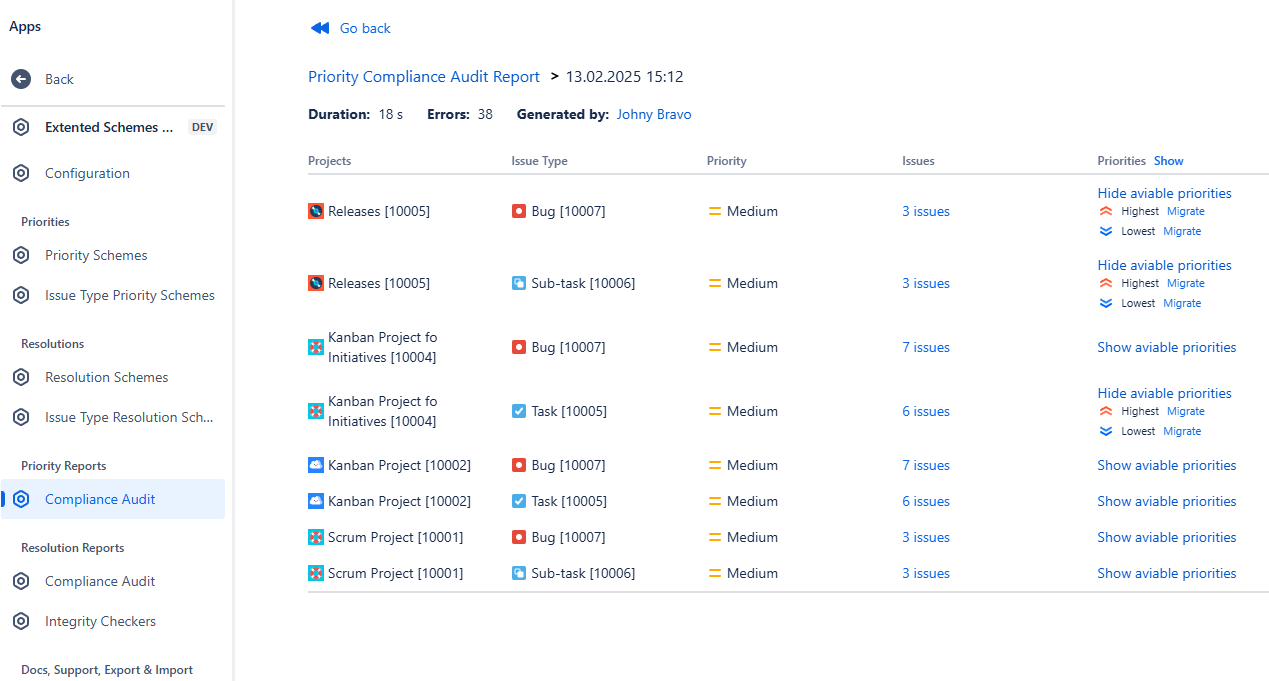
Task: Show available priorities for Kanban Project Bug row
Action: pyautogui.click(x=1166, y=465)
